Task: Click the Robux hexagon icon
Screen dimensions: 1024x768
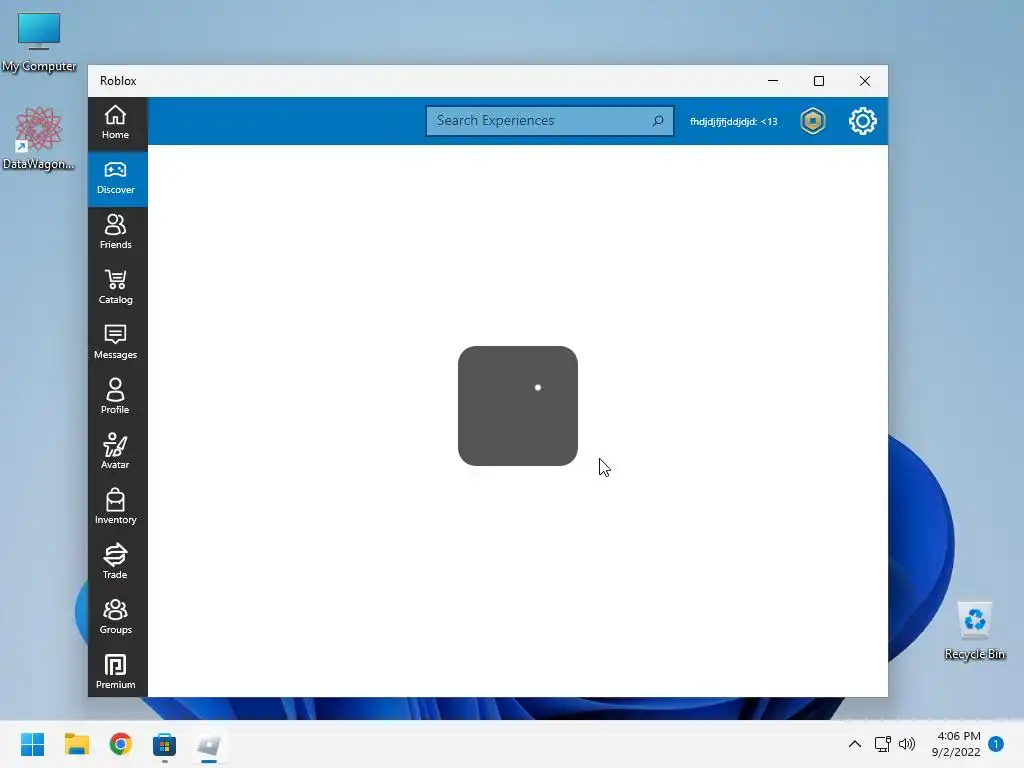Action: pyautogui.click(x=813, y=121)
